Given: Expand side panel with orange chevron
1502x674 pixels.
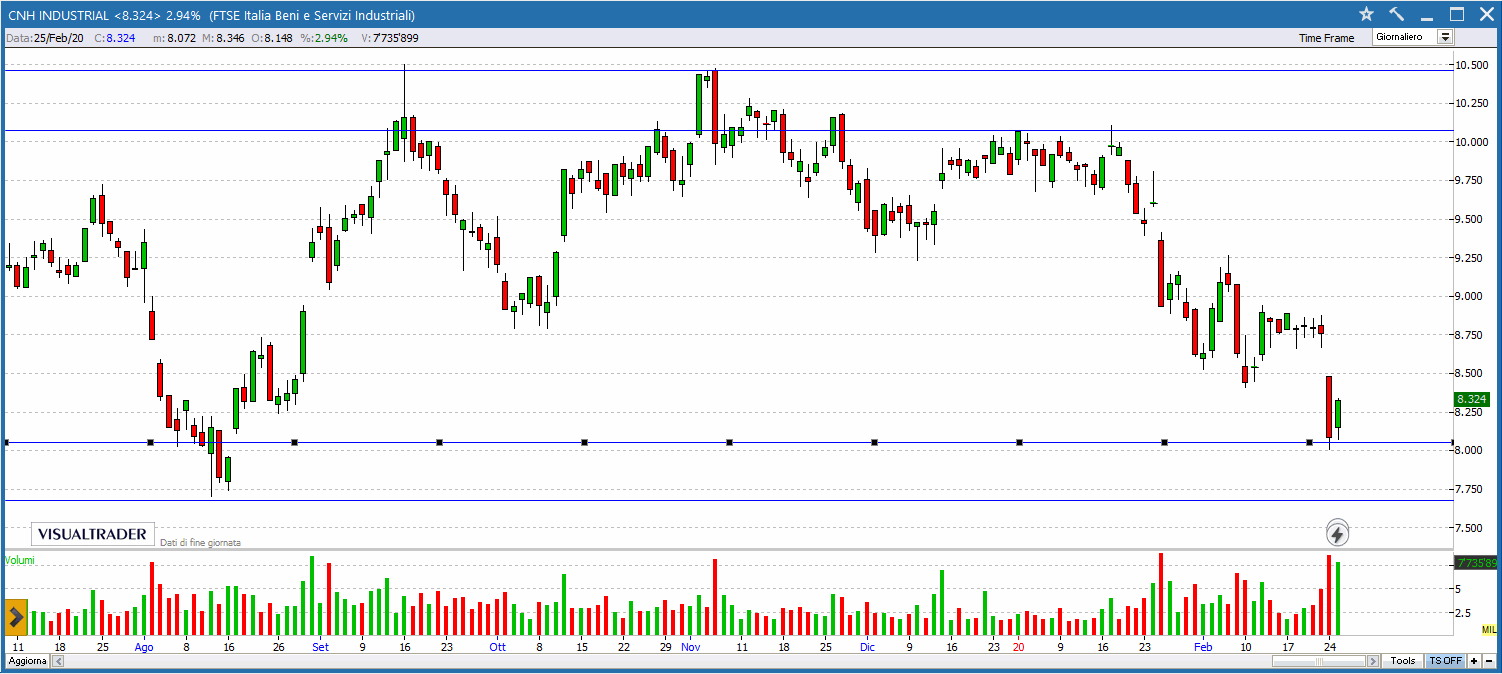Looking at the screenshot, I should (x=15, y=616).
